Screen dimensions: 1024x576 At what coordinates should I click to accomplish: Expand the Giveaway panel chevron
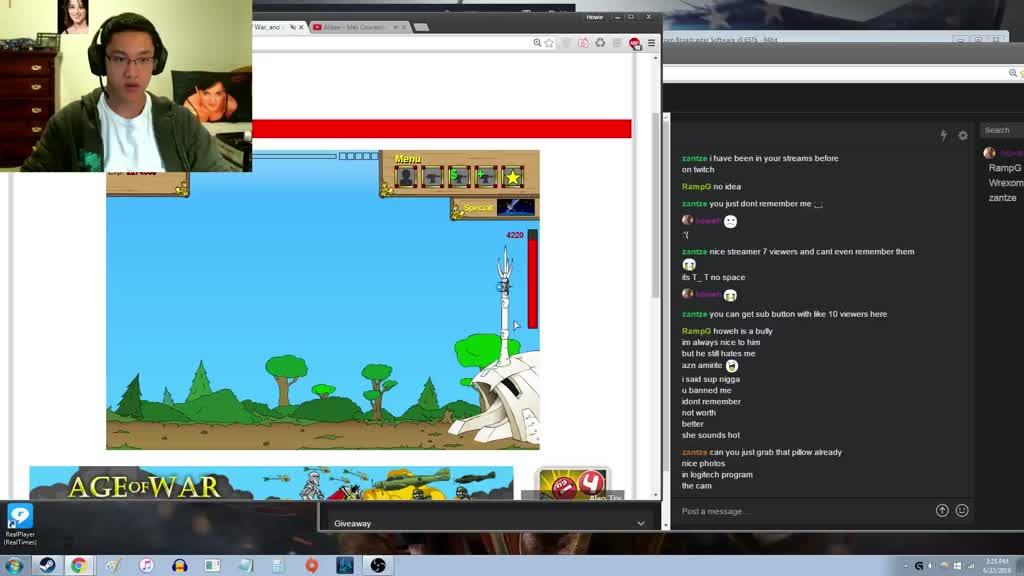[x=641, y=524]
